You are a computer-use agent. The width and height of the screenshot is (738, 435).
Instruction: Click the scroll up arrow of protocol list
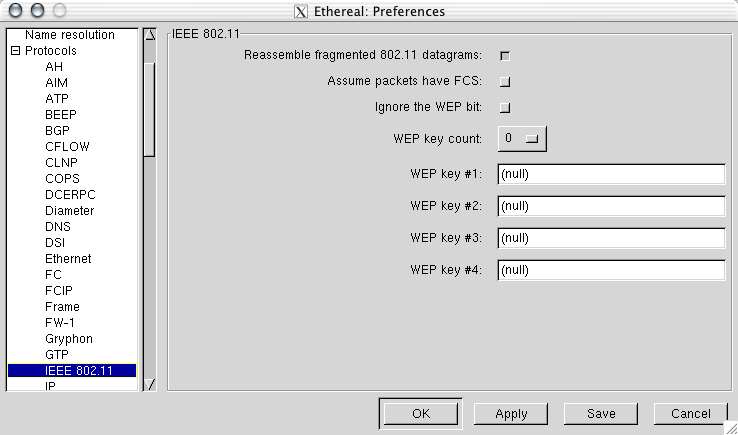point(150,35)
